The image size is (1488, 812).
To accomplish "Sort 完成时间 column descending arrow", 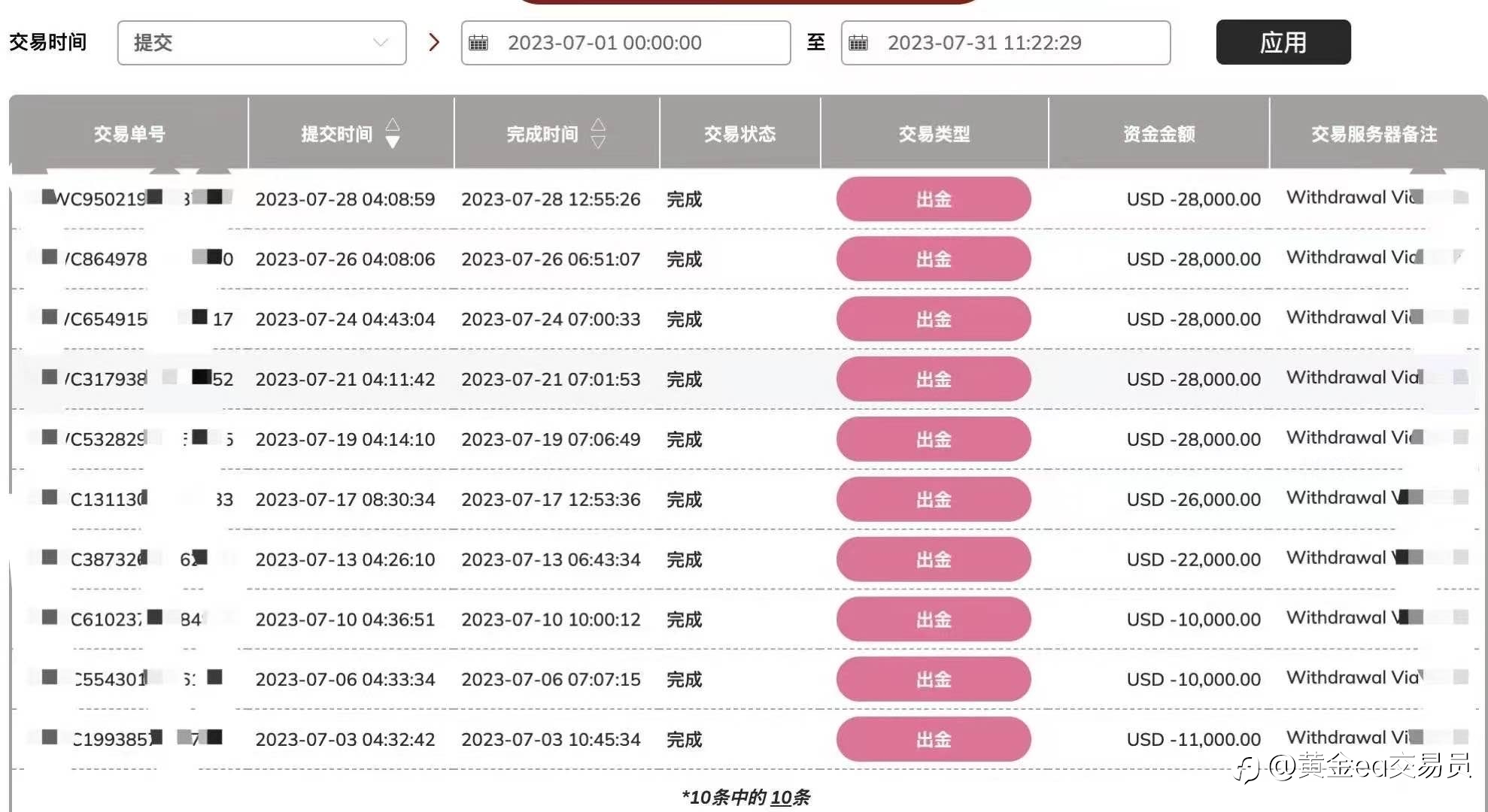I will (x=598, y=142).
